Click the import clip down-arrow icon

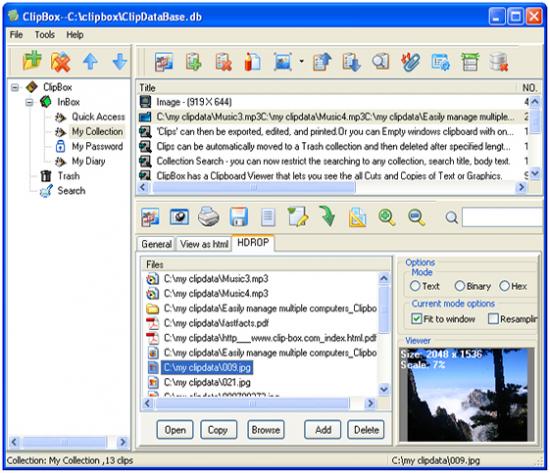(351, 62)
